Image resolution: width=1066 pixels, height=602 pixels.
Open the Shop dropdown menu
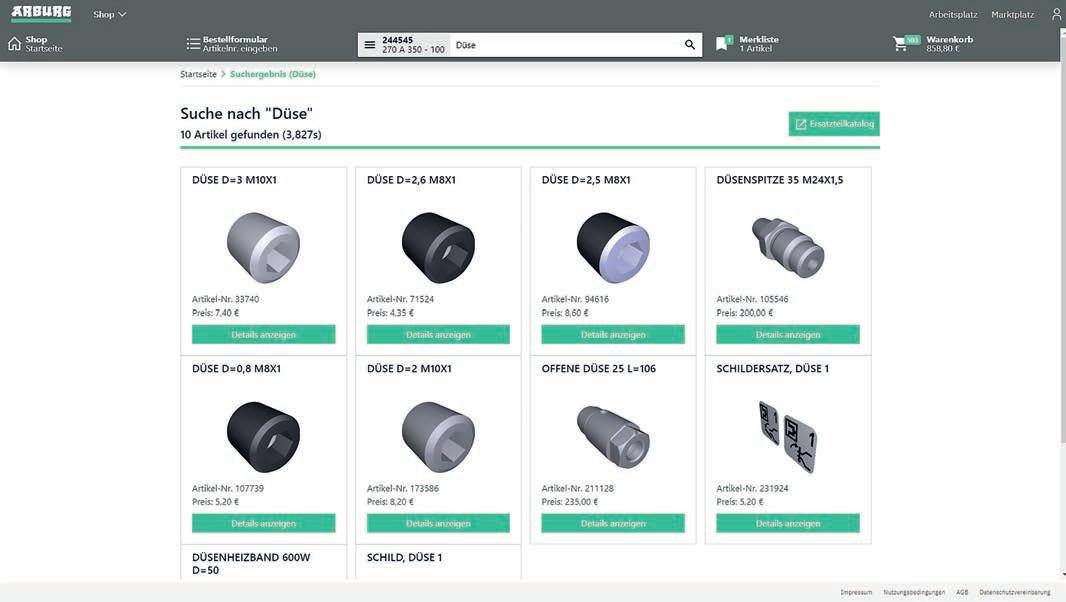(109, 14)
